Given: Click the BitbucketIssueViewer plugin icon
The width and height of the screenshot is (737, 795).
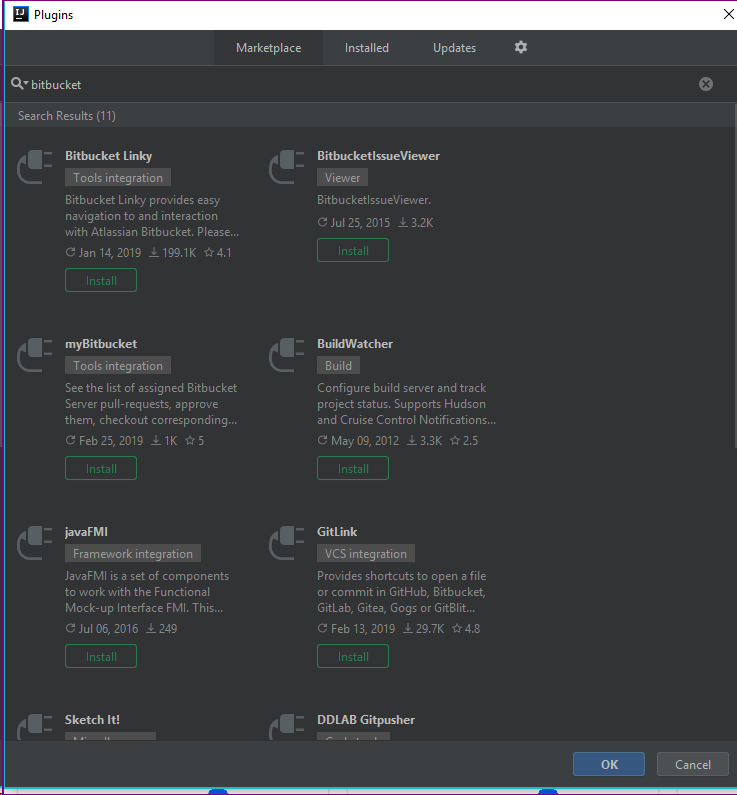Looking at the screenshot, I should click(286, 167).
